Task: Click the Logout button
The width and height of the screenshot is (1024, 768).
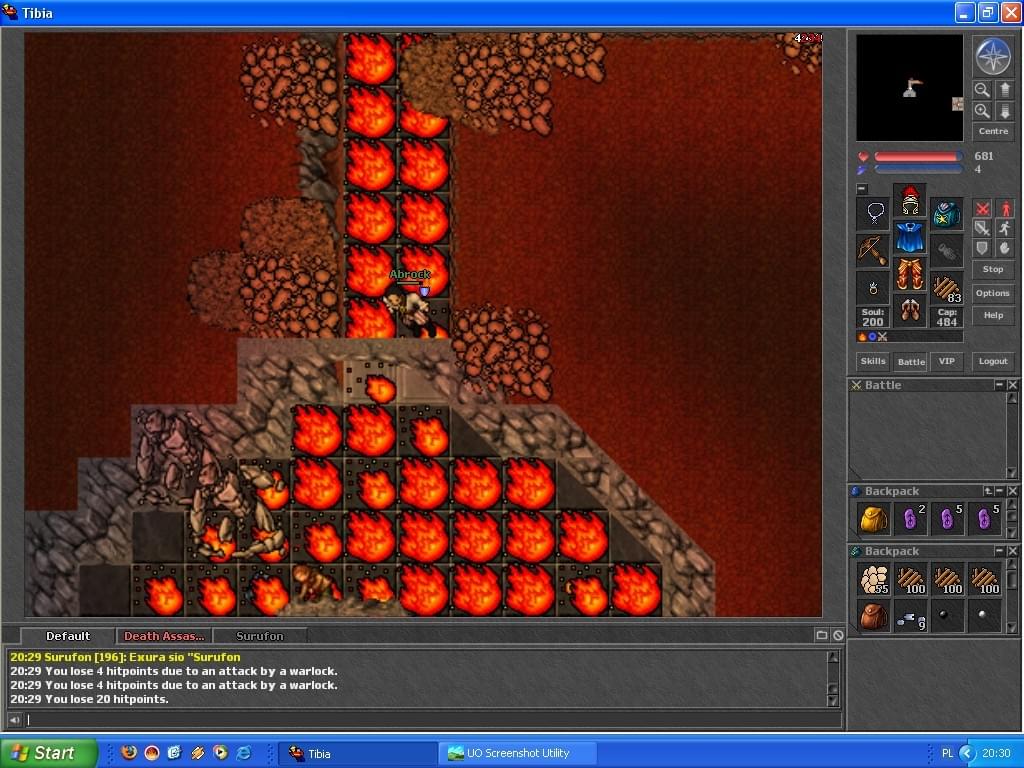Action: click(992, 362)
